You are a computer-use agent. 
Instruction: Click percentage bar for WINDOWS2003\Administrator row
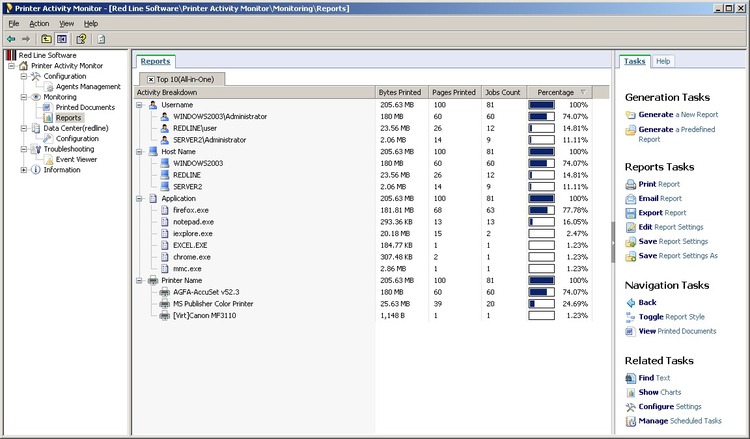(541, 116)
